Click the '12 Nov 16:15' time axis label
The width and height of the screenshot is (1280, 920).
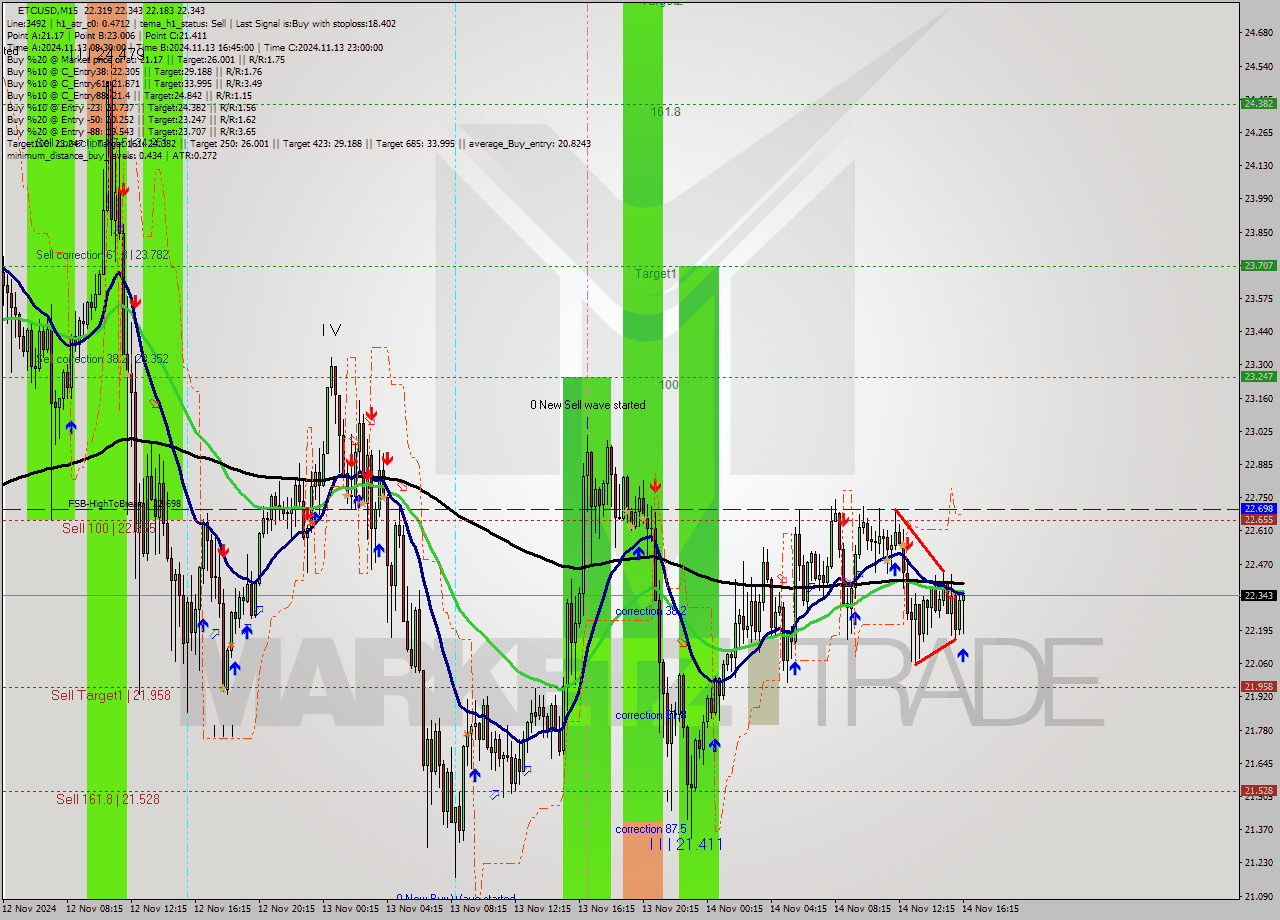(x=222, y=909)
